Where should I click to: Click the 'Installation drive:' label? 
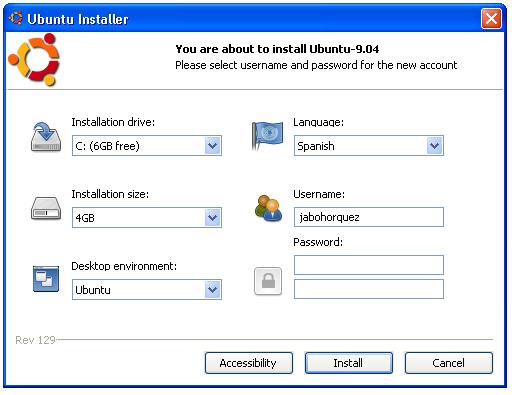click(113, 122)
